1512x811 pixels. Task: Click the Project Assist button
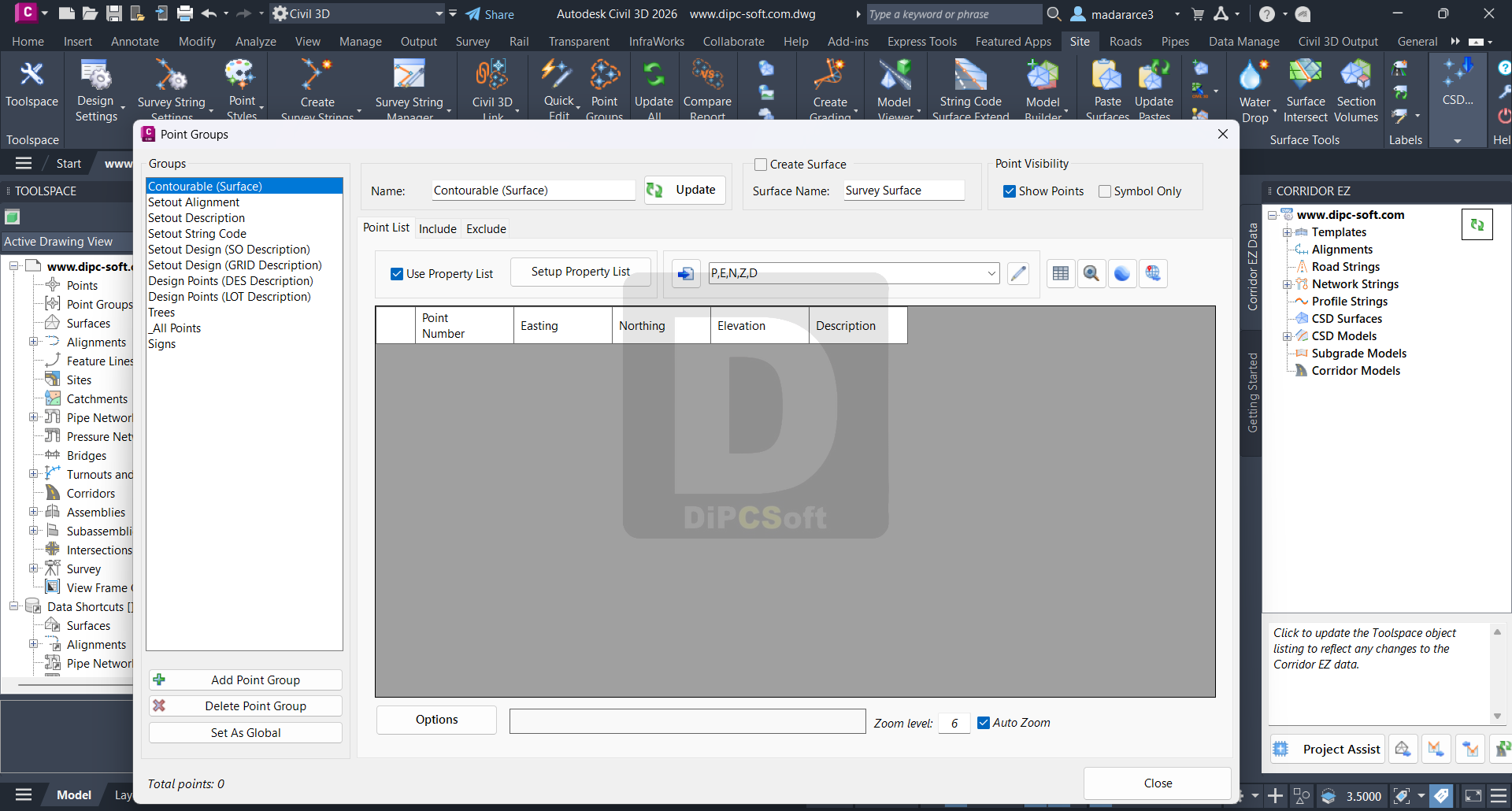[1327, 749]
